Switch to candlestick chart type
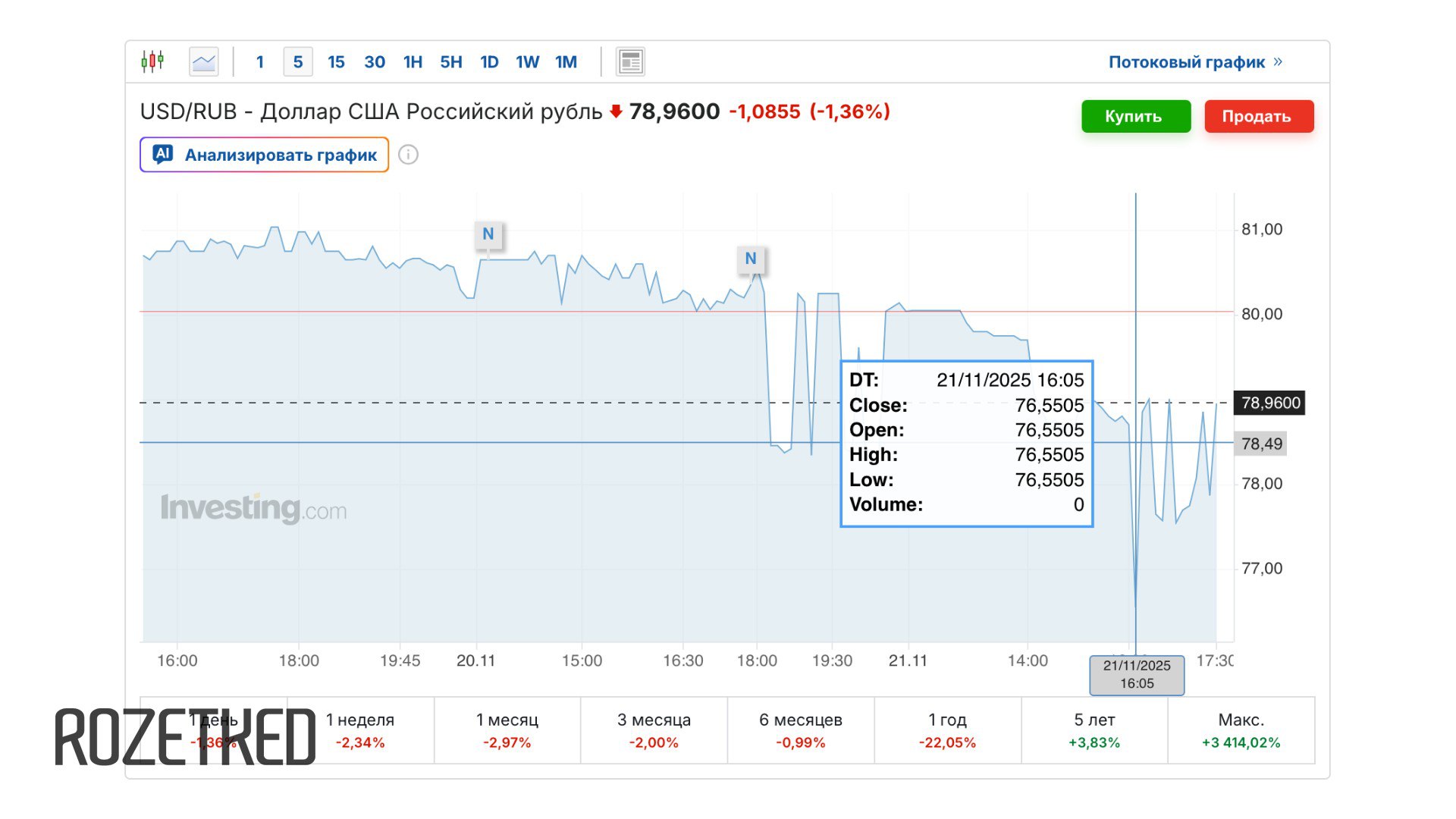 [152, 61]
